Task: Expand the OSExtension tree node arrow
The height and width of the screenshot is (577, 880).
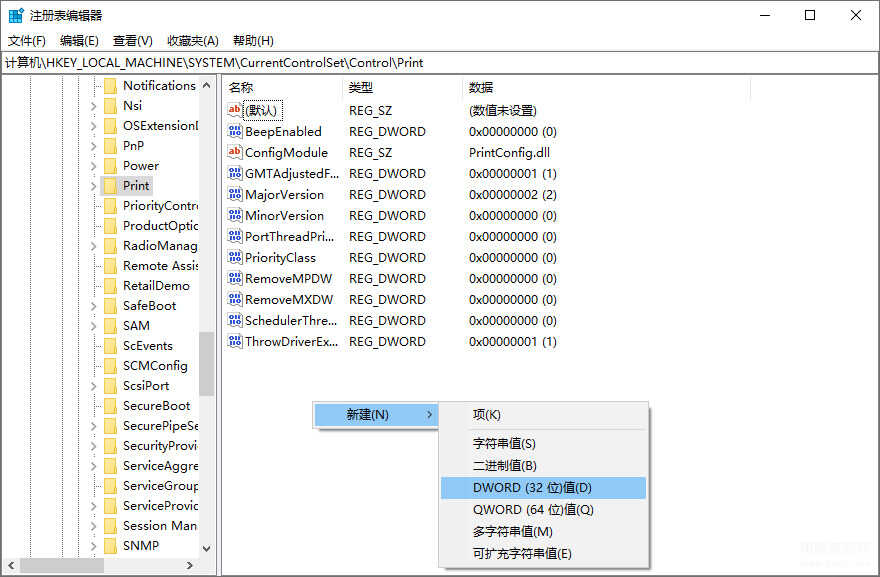Action: [94, 126]
